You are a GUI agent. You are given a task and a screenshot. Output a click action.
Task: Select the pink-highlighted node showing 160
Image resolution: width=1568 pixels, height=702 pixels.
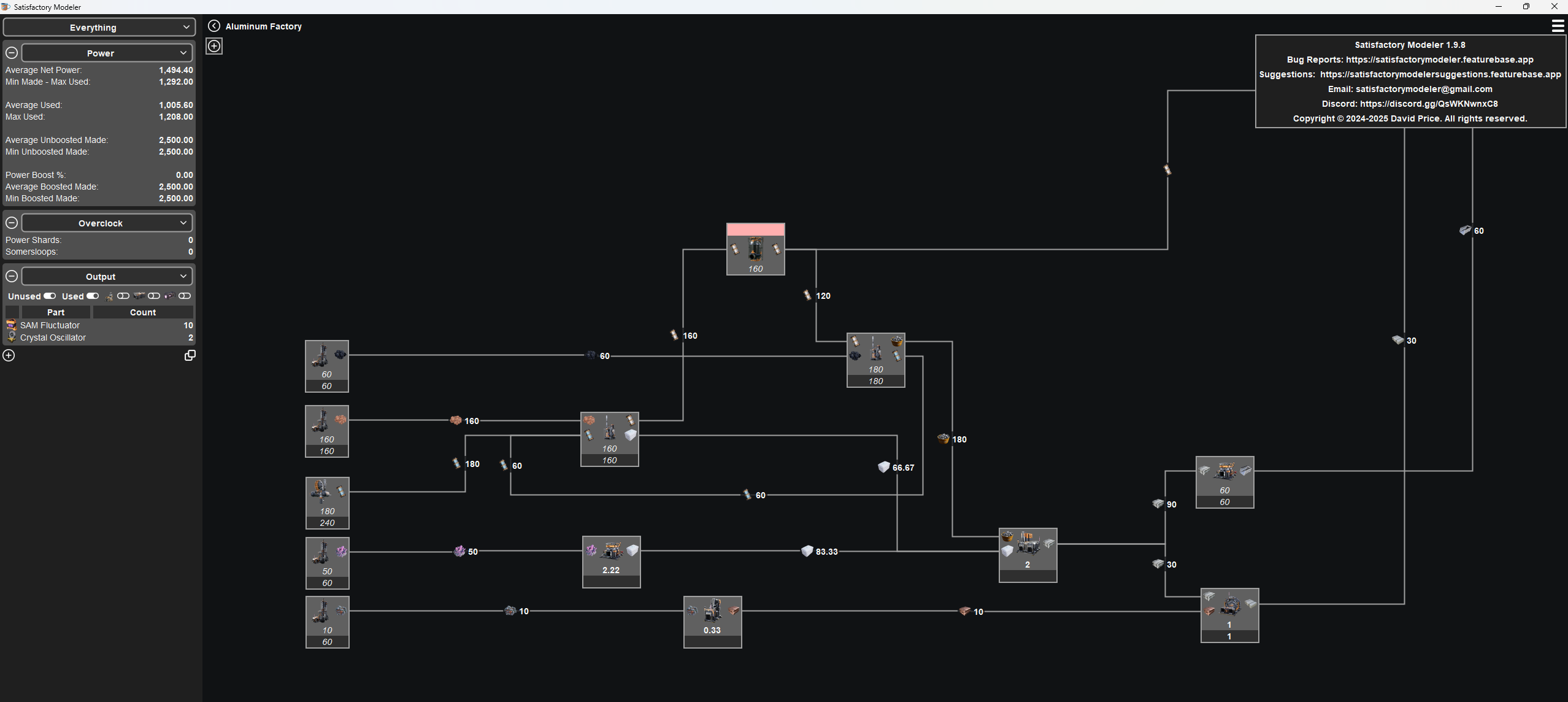(x=756, y=249)
